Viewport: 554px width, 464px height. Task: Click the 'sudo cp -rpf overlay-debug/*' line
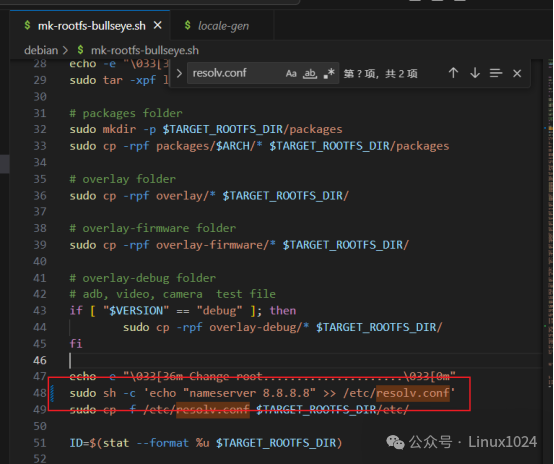pos(282,327)
